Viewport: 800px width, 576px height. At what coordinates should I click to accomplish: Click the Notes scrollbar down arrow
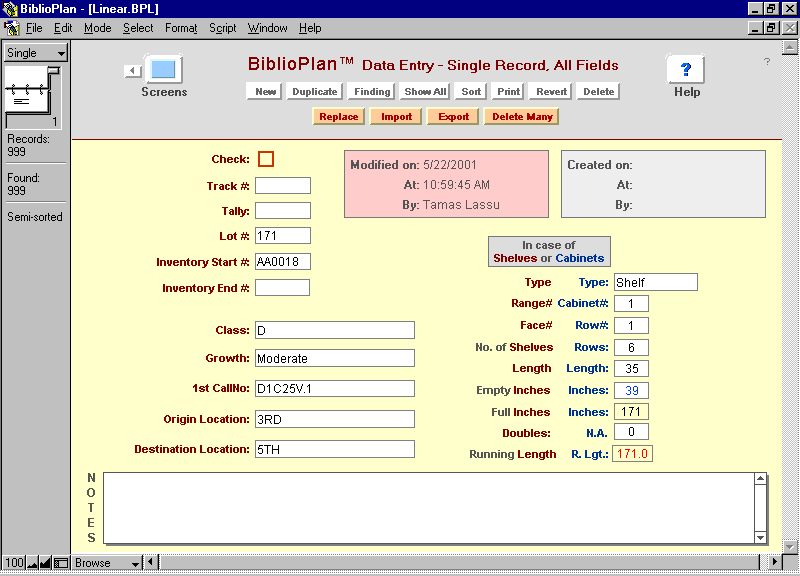760,537
